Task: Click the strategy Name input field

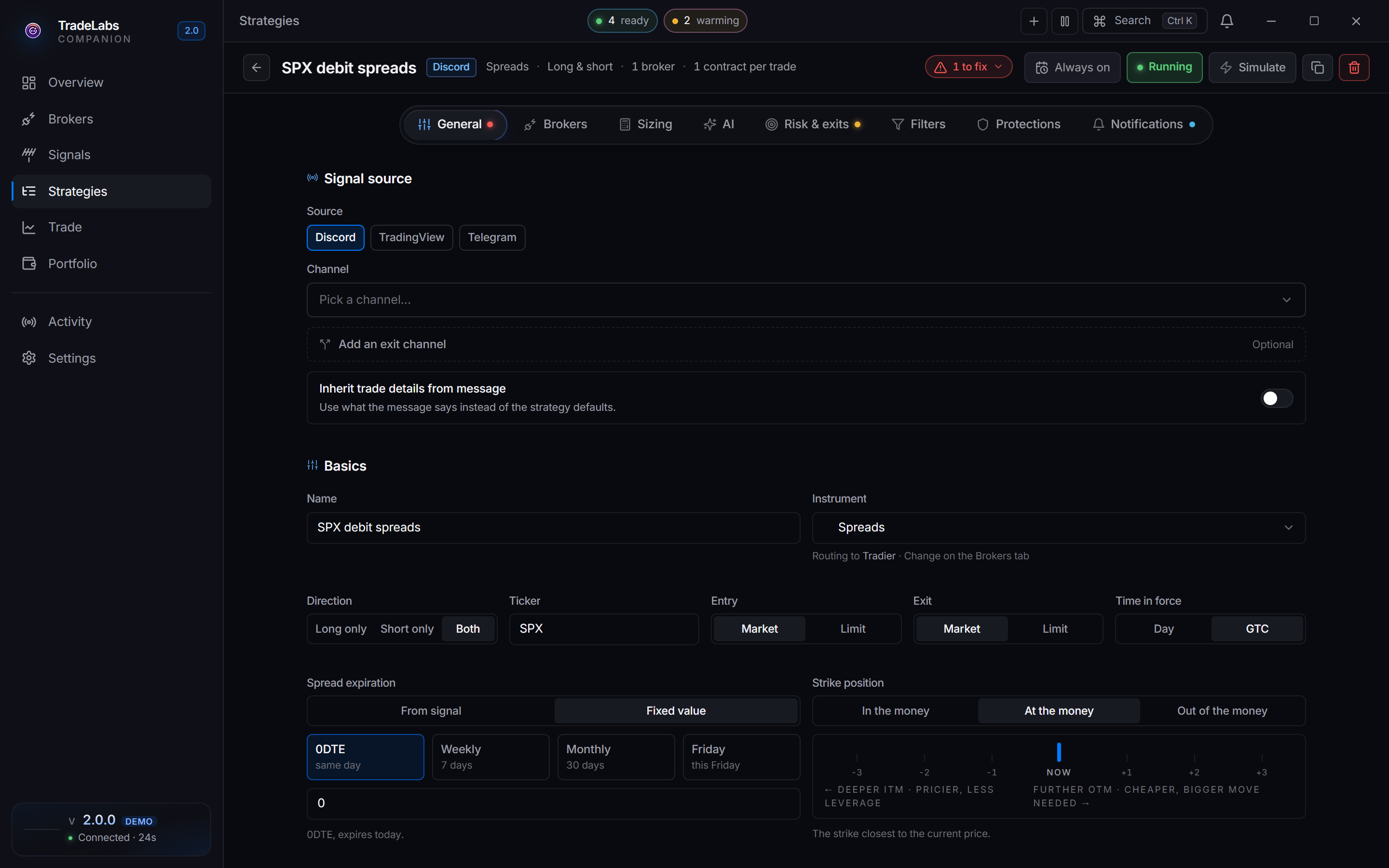Action: point(553,528)
